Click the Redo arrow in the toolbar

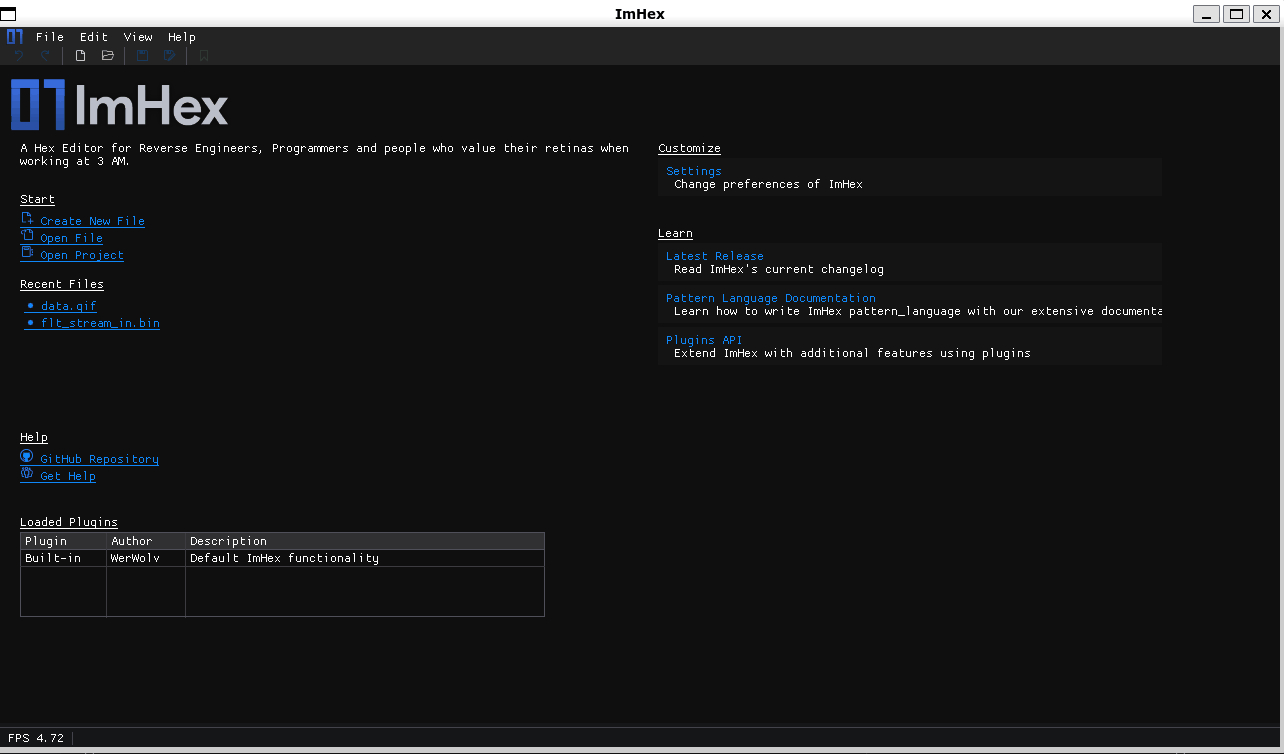click(x=45, y=55)
